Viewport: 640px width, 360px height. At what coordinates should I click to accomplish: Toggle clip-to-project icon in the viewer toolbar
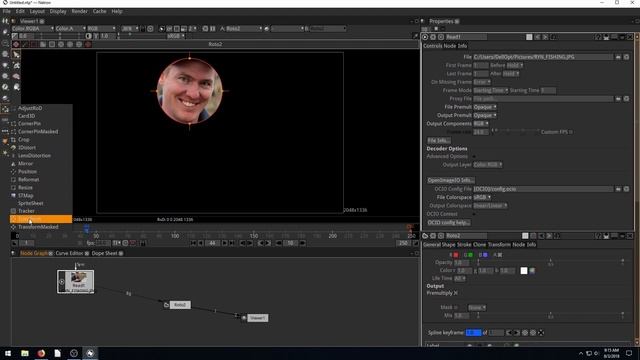click(162, 29)
